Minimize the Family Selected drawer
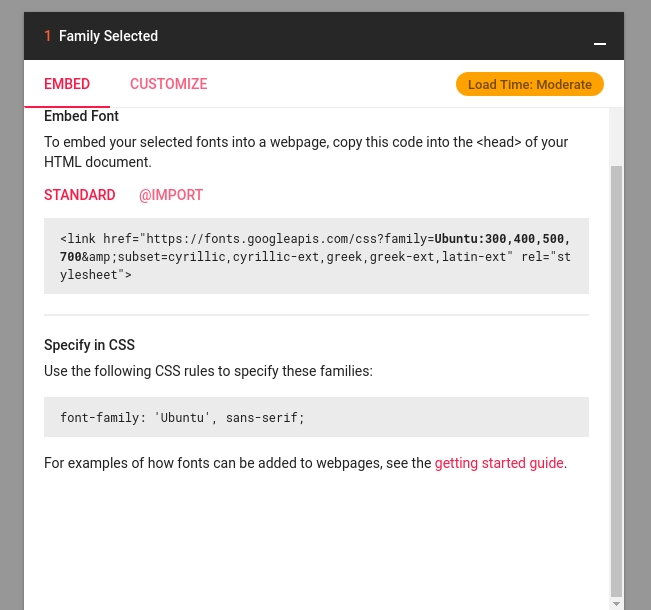The width and height of the screenshot is (651, 610). click(x=600, y=43)
